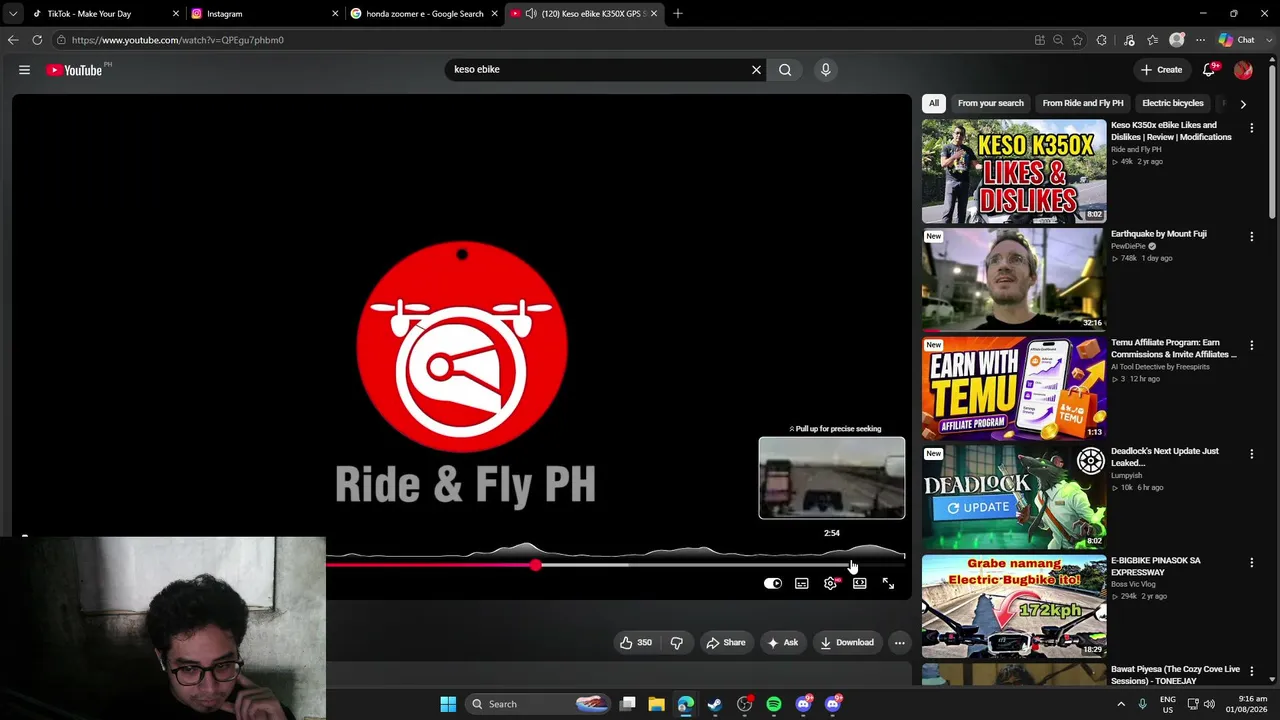The height and width of the screenshot is (720, 1280).
Task: Select the 'Electric bicycles' chip
Action: click(1173, 103)
